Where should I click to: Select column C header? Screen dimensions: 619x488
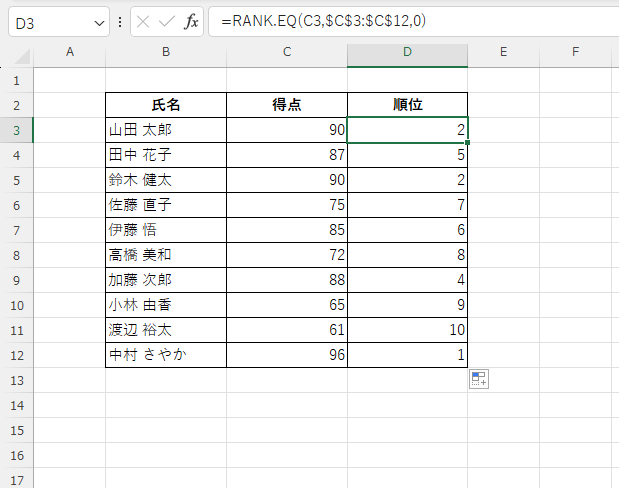click(287, 52)
